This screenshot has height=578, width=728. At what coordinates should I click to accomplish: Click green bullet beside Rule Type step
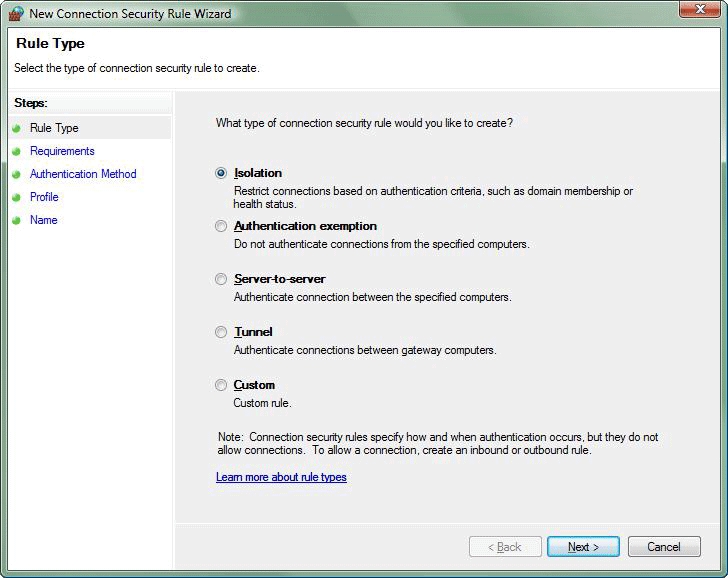17,128
